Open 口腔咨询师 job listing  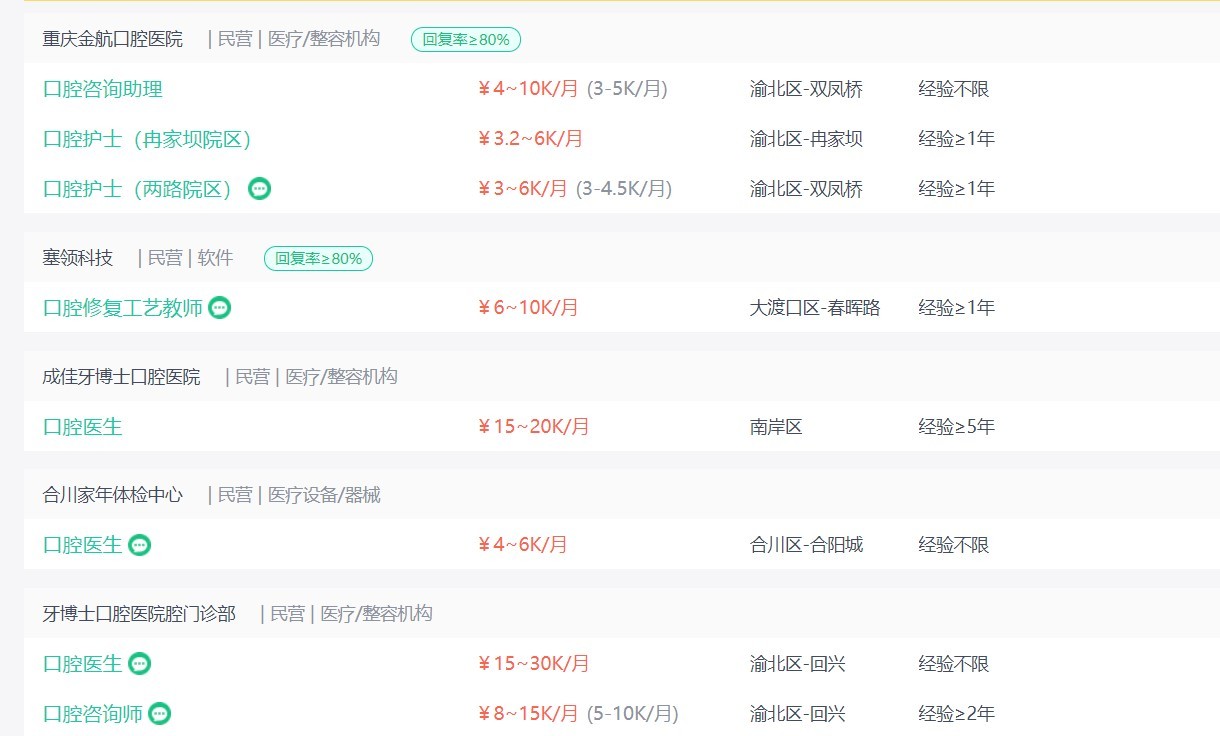click(x=93, y=714)
